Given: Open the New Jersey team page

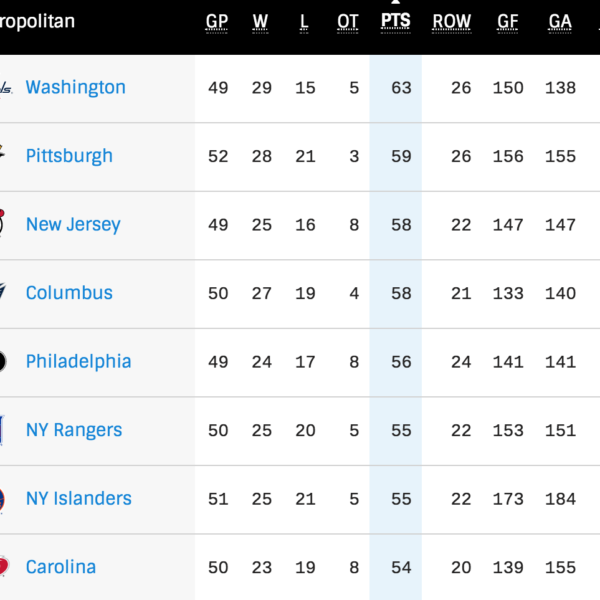Looking at the screenshot, I should click(x=73, y=225).
